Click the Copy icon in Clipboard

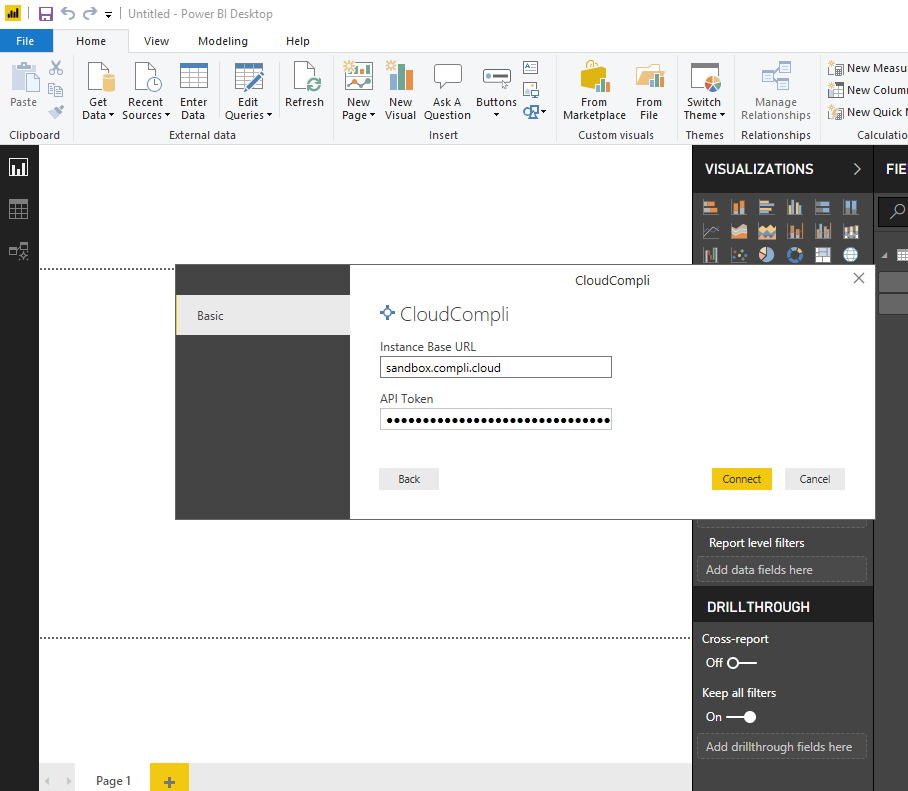(56, 90)
